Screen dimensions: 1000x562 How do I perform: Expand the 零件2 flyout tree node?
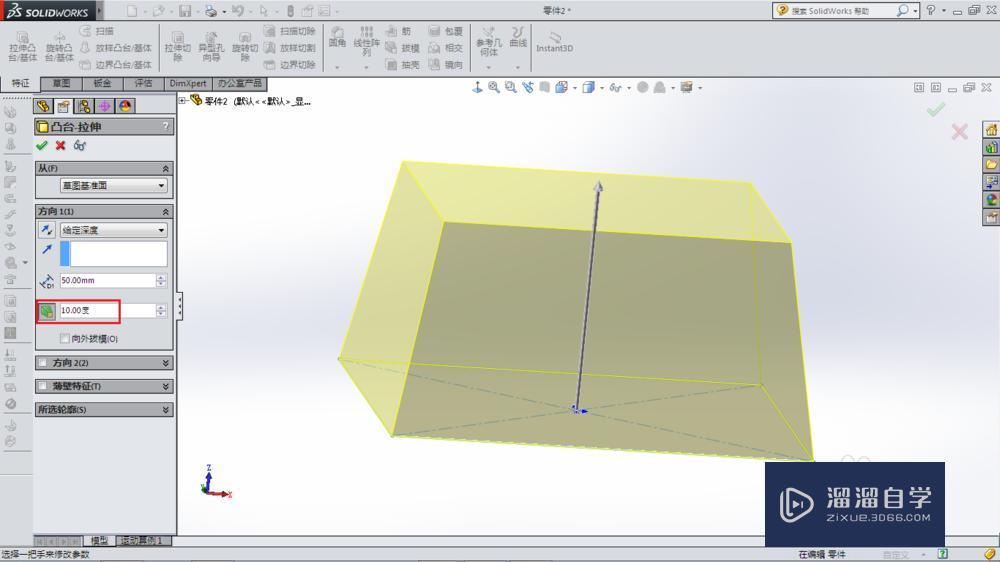click(182, 101)
